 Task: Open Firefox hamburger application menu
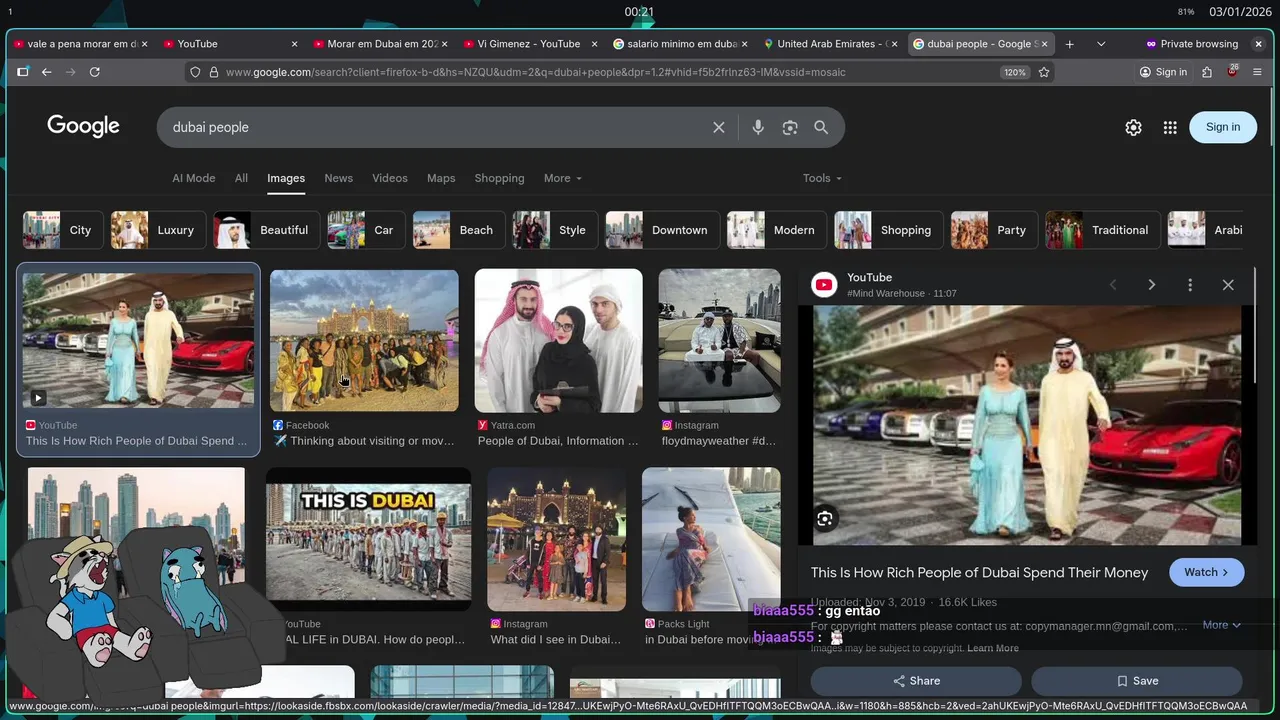tap(1258, 72)
